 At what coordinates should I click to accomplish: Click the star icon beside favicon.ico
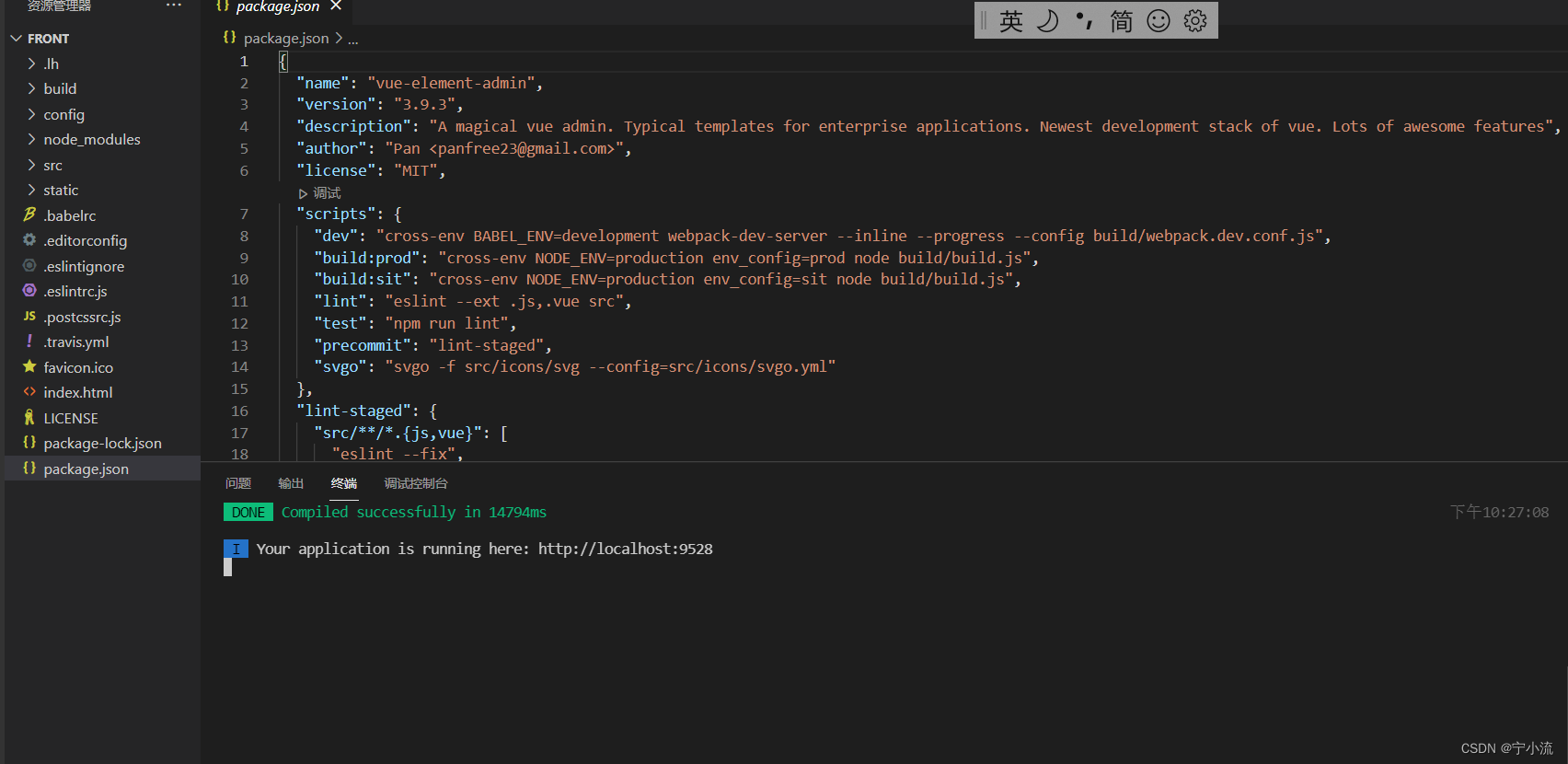(x=29, y=366)
